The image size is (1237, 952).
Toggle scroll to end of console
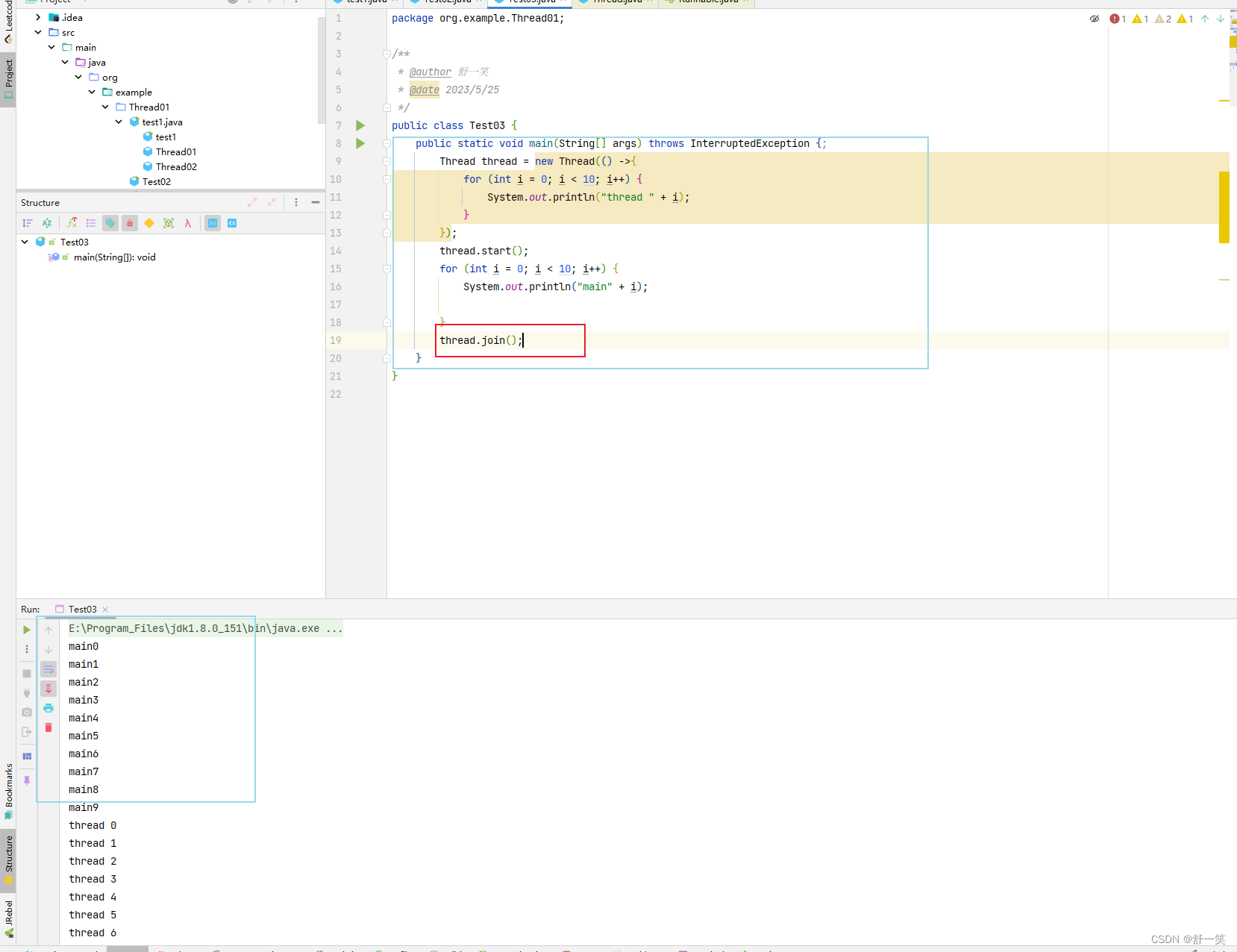pyautogui.click(x=48, y=689)
